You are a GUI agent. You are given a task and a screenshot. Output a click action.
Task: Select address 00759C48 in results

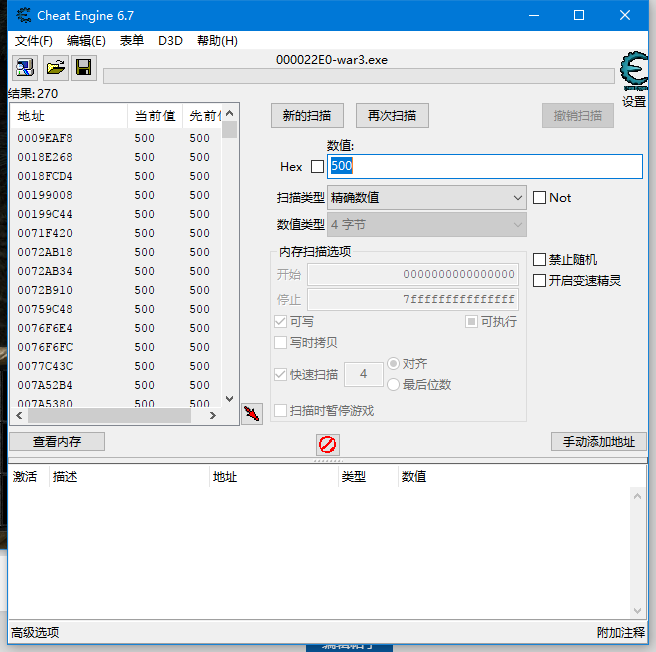[45, 309]
